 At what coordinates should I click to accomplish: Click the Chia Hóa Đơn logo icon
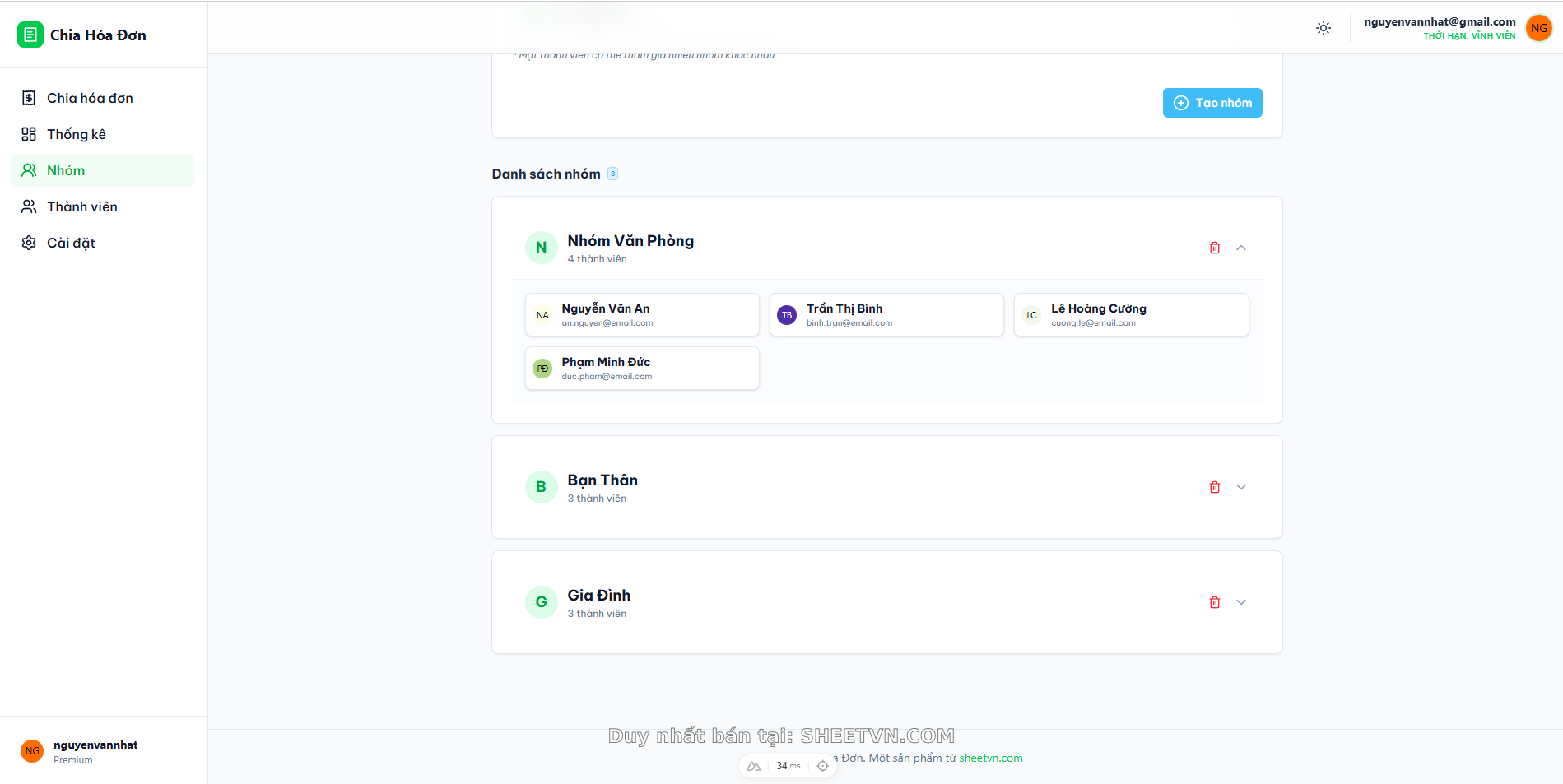click(x=30, y=35)
